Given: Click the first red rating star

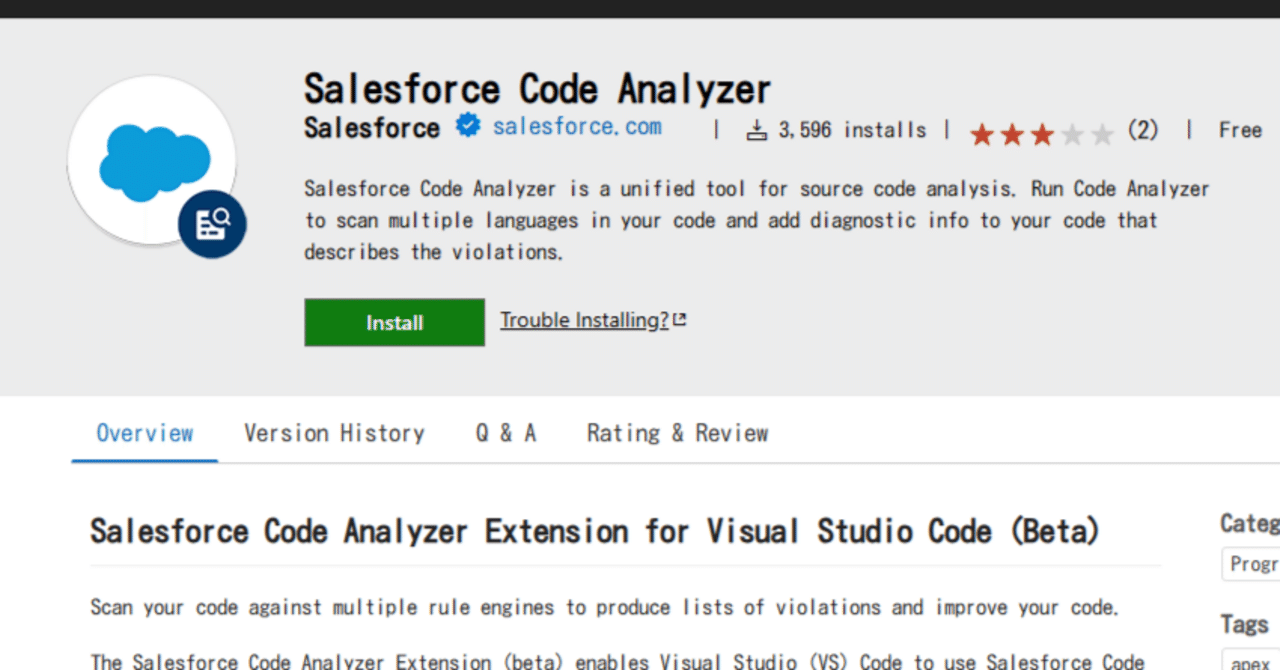Looking at the screenshot, I should pos(983,133).
